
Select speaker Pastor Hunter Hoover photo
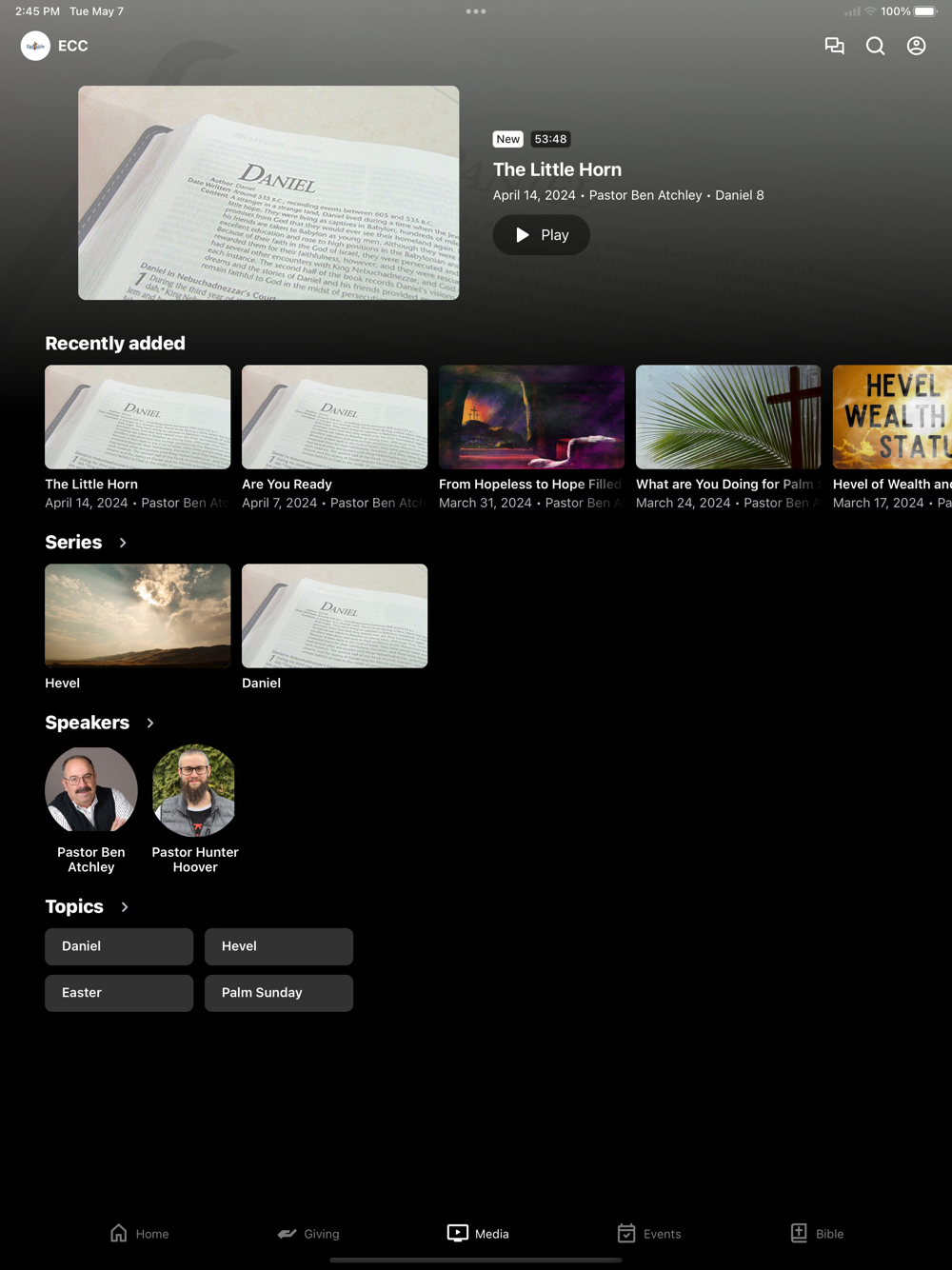[195, 790]
